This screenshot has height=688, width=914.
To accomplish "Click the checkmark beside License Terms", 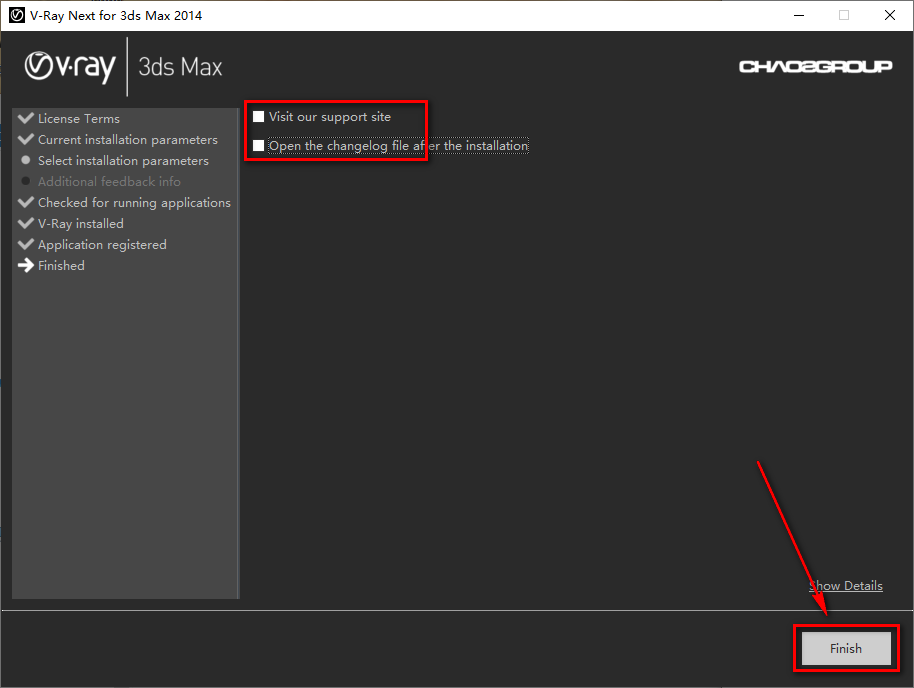I will point(25,117).
